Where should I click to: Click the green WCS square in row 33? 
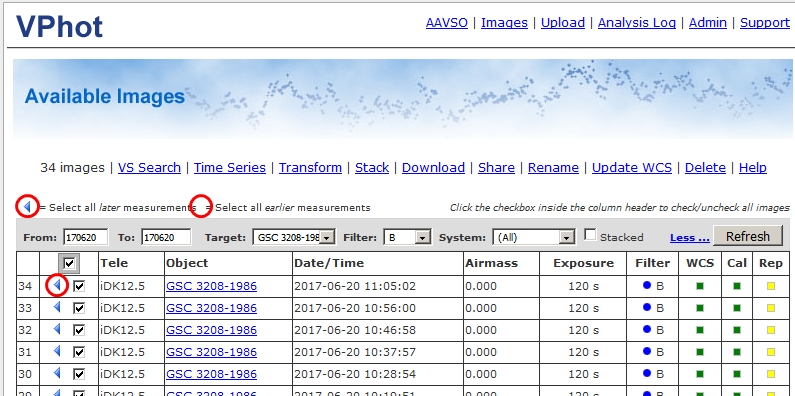point(700,308)
